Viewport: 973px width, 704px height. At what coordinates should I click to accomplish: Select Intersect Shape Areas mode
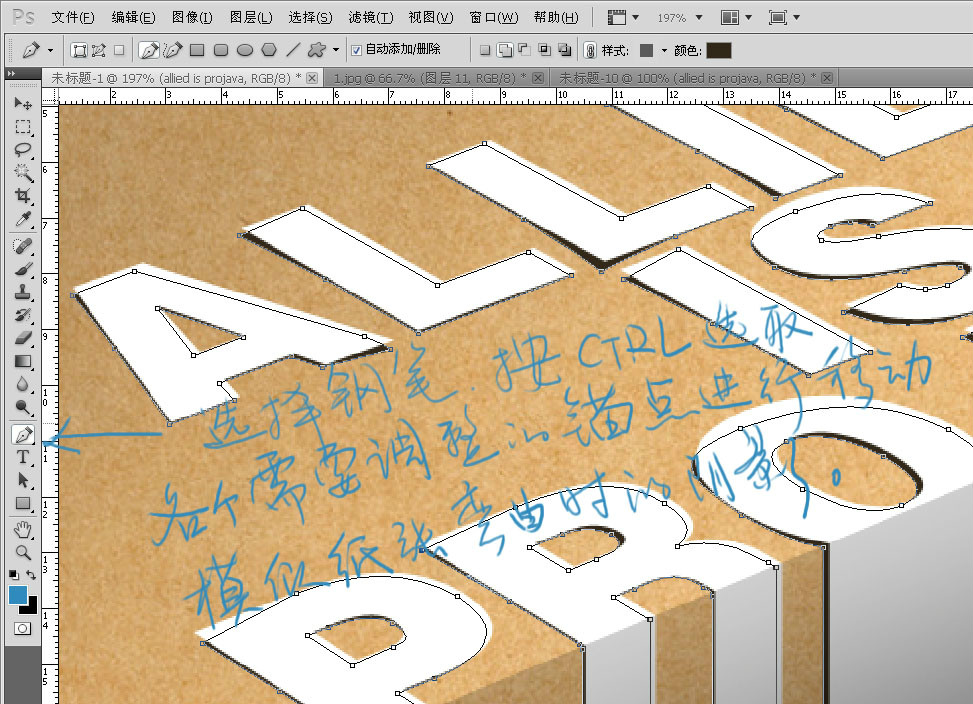click(544, 50)
